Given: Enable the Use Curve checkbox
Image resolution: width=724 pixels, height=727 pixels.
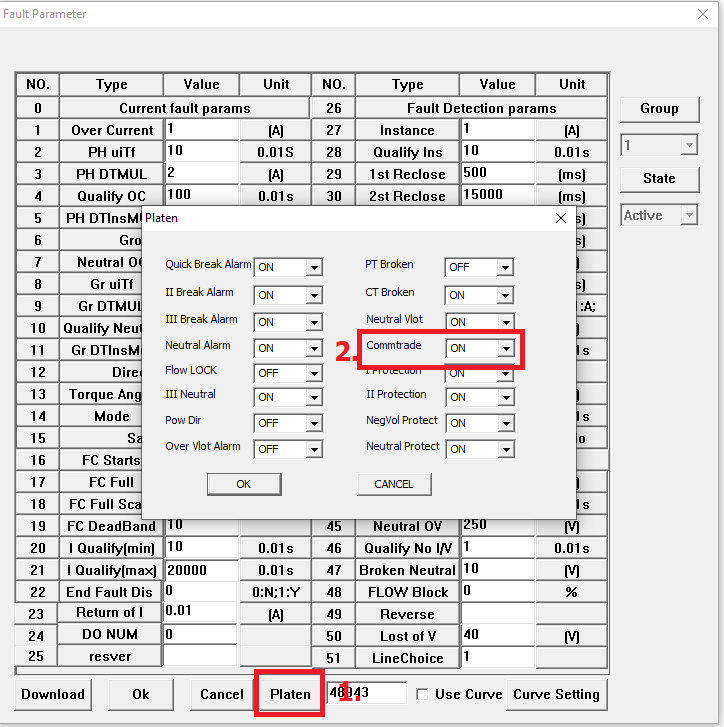Looking at the screenshot, I should 423,694.
